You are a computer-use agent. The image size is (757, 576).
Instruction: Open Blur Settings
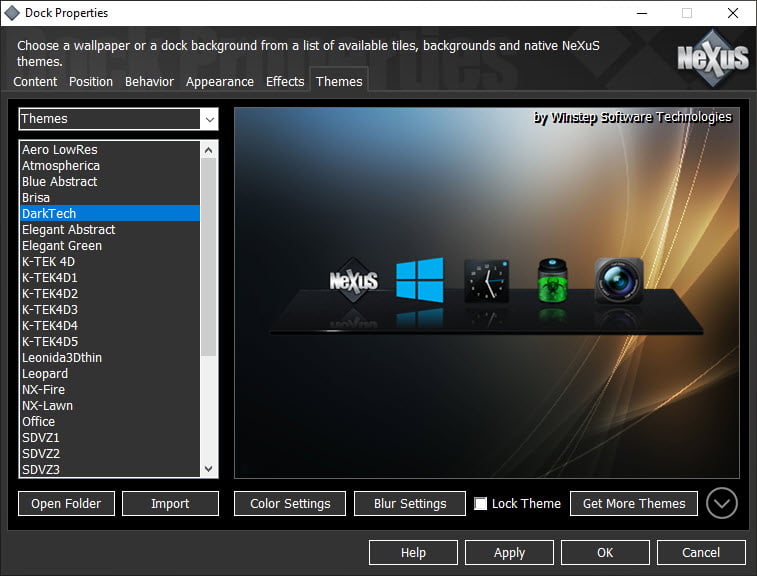pyautogui.click(x=410, y=504)
